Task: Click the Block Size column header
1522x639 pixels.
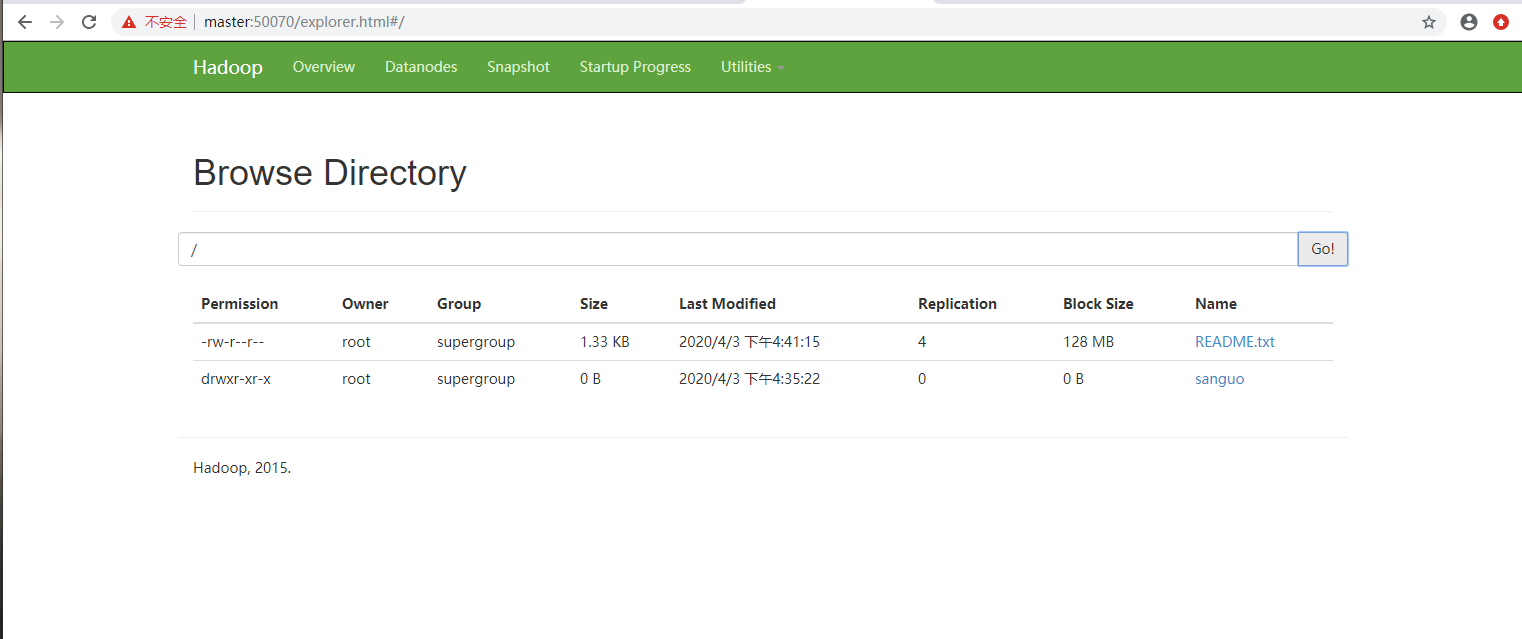Action: tap(1098, 304)
